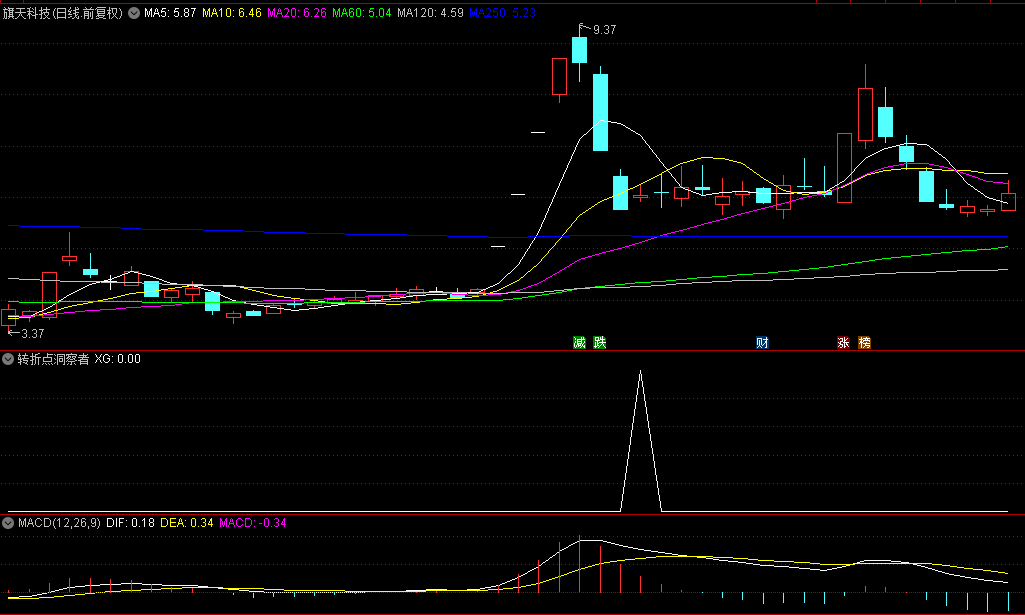
Task: Click the green 跌 event marker
Action: pyautogui.click(x=599, y=343)
